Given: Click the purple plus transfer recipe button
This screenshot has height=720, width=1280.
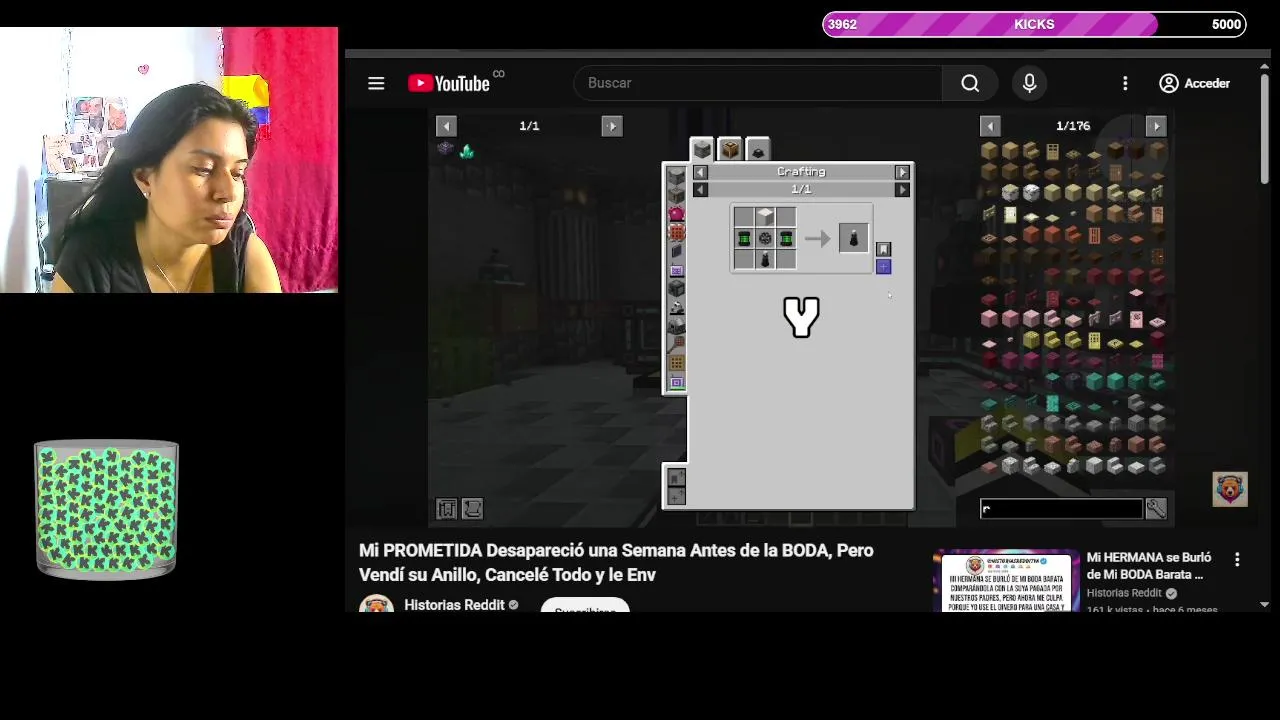Looking at the screenshot, I should coord(883,266).
